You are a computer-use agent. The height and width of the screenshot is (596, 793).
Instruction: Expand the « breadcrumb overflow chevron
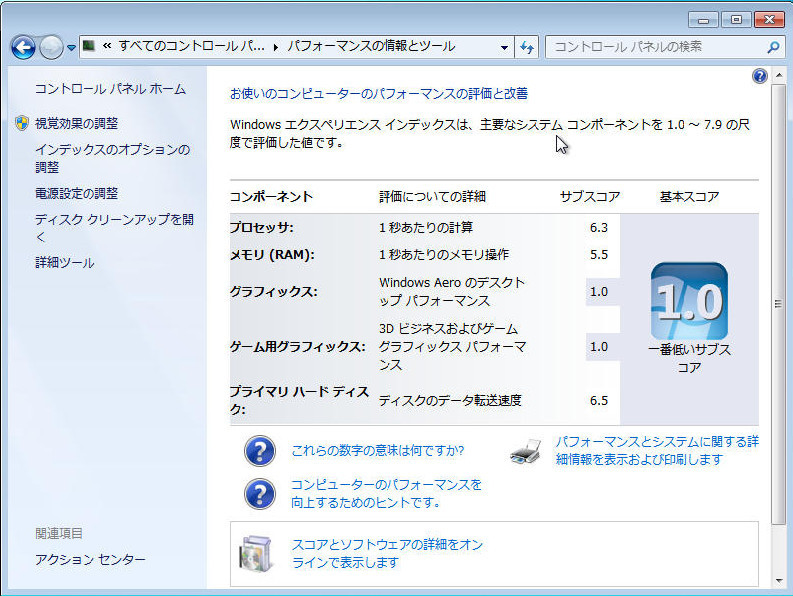(x=107, y=46)
